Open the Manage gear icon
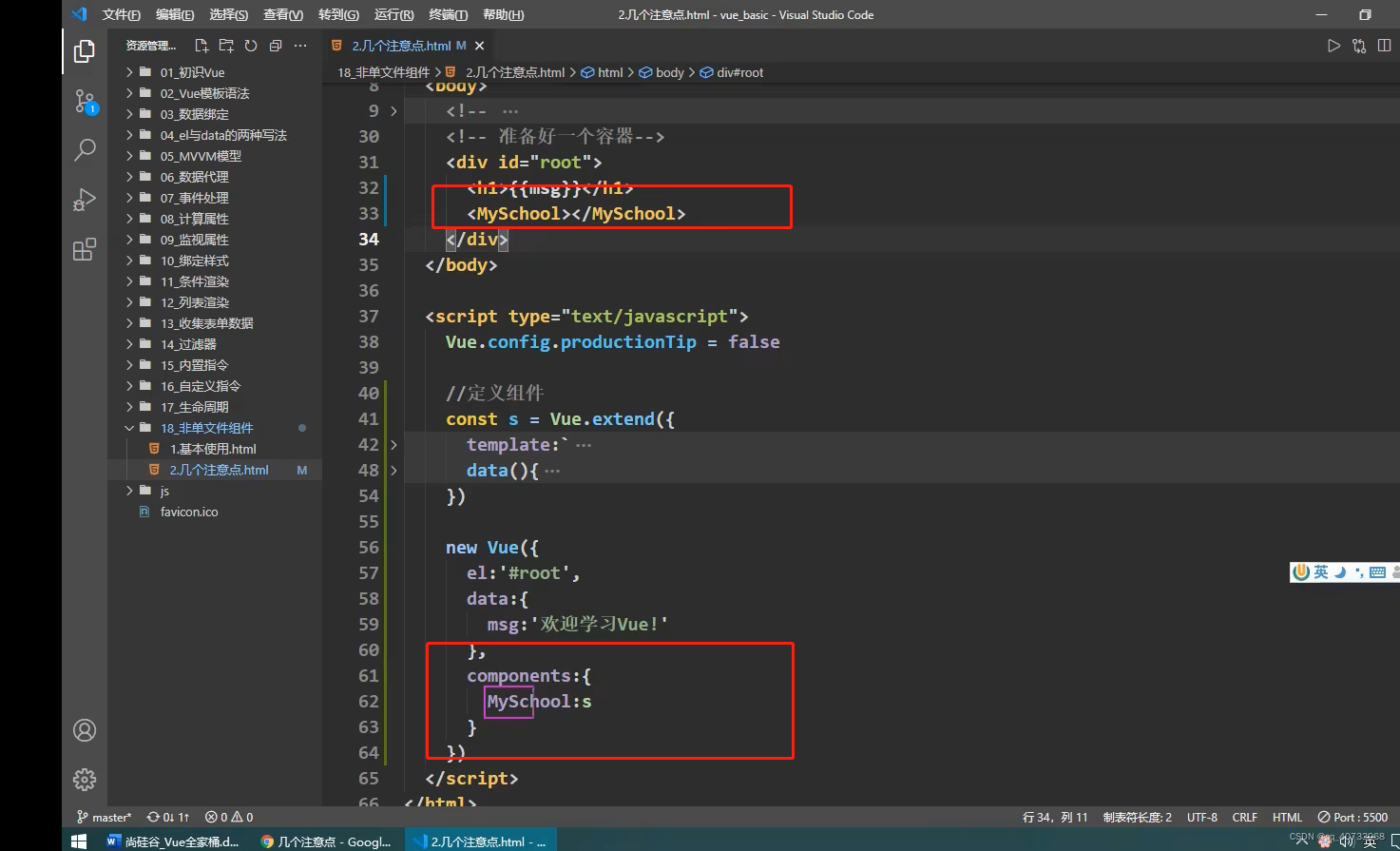This screenshot has width=1400, height=851. coord(85,780)
